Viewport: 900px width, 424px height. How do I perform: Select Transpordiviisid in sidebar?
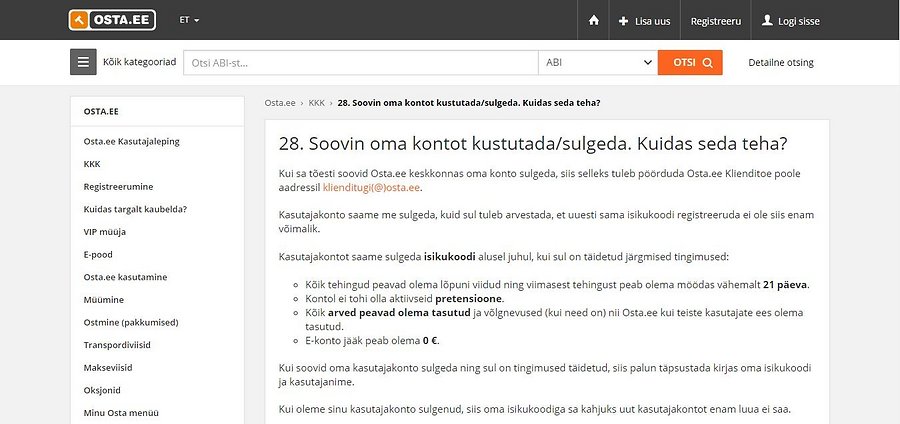117,345
